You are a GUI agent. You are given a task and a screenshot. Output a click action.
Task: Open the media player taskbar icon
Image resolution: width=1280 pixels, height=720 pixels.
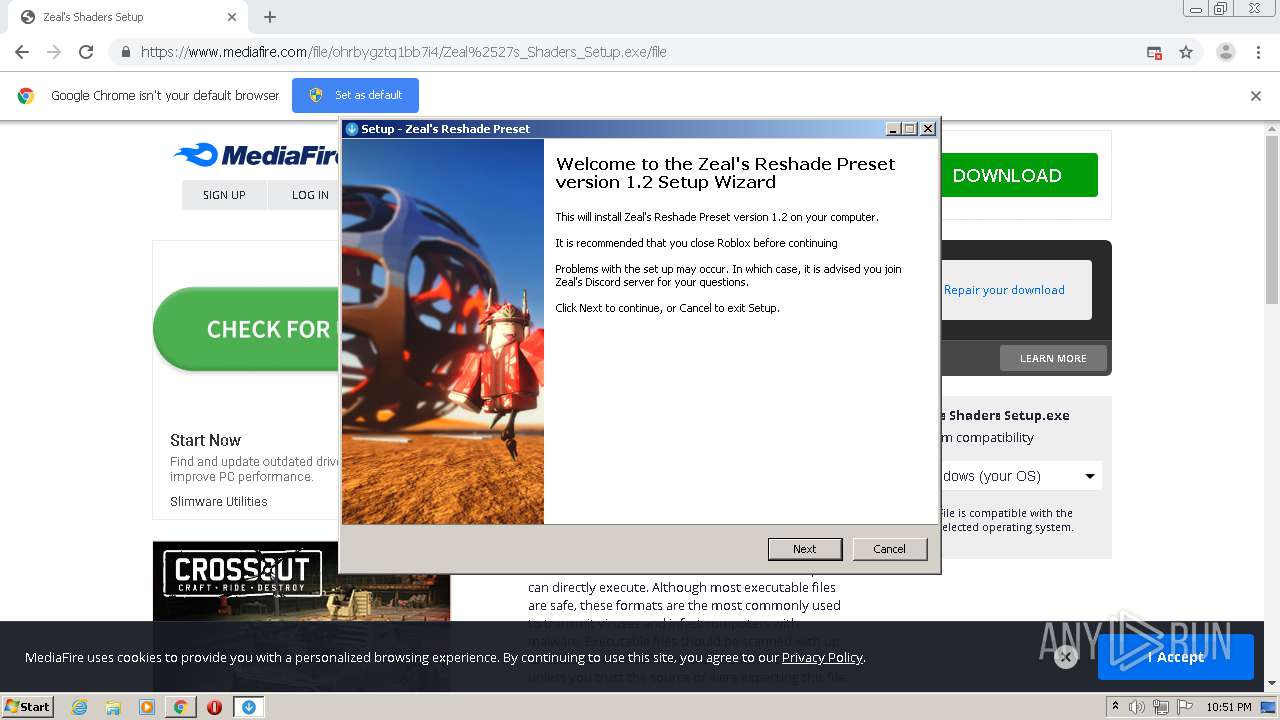(147, 707)
